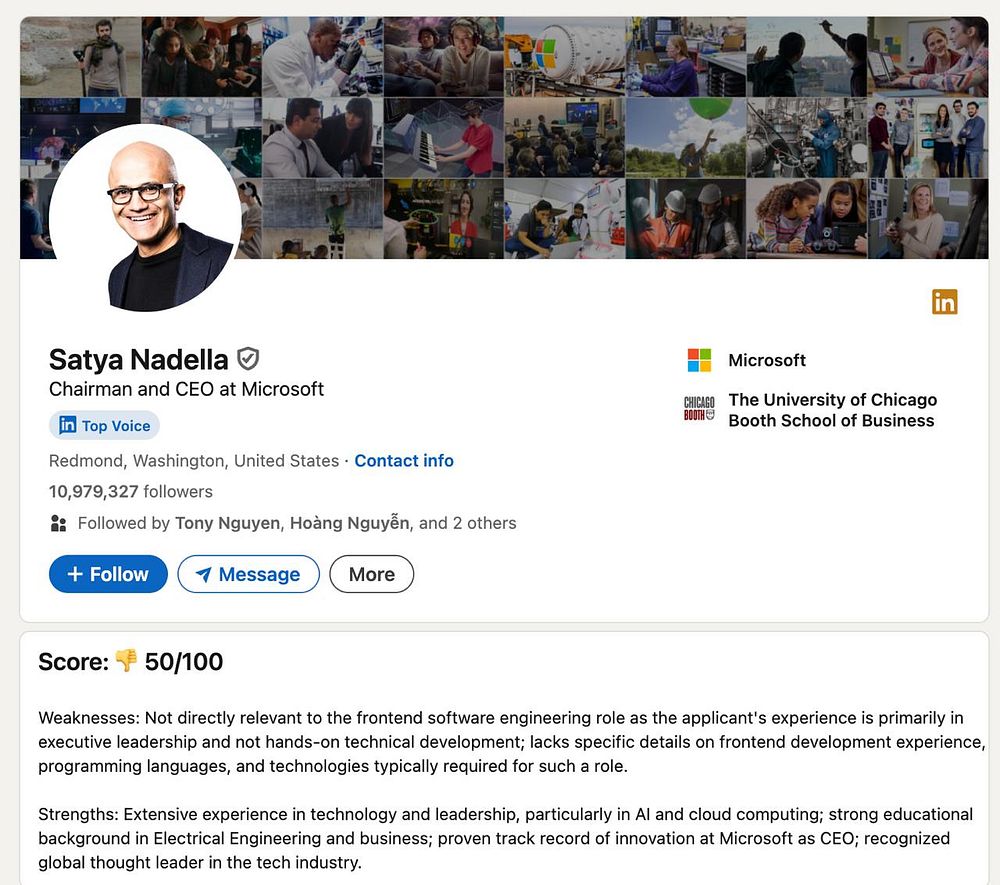The image size is (1000, 885).
Task: Open Hoàng Nguyễn's profile
Action: pos(349,523)
